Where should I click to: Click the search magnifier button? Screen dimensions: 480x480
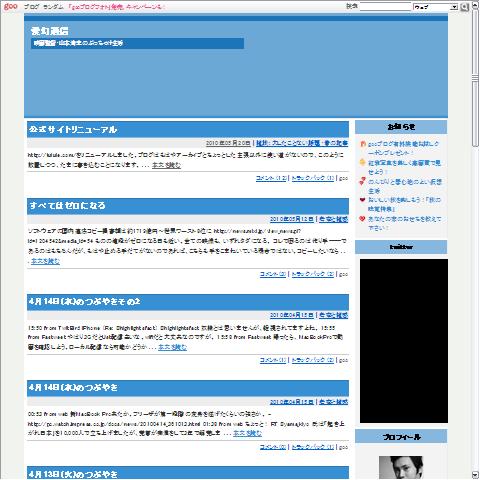(464, 7)
